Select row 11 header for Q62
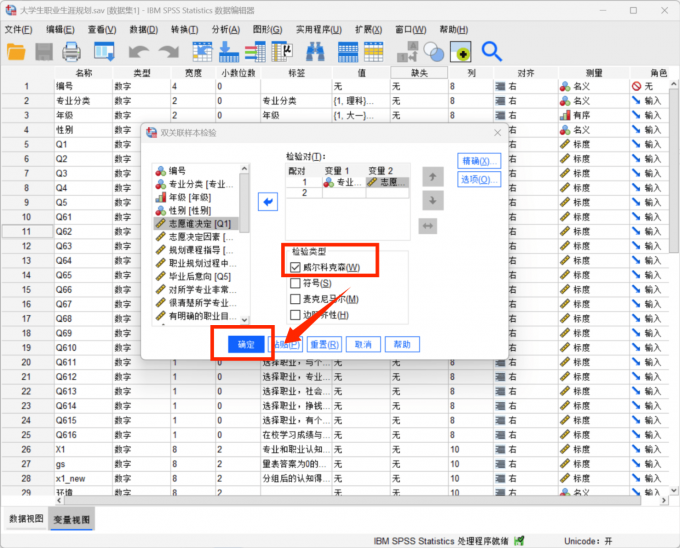 point(27,231)
